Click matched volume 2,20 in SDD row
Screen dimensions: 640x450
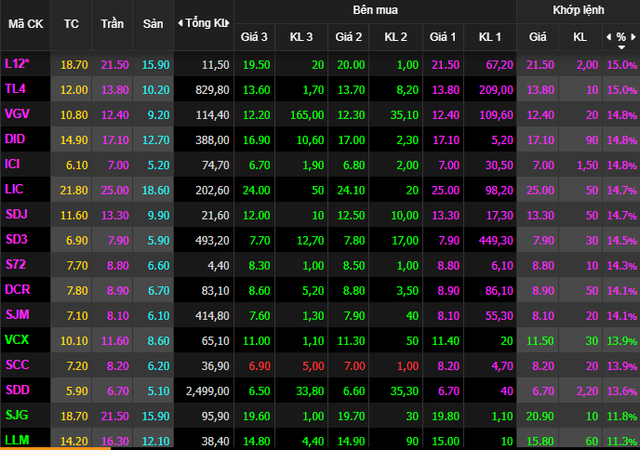587,391
